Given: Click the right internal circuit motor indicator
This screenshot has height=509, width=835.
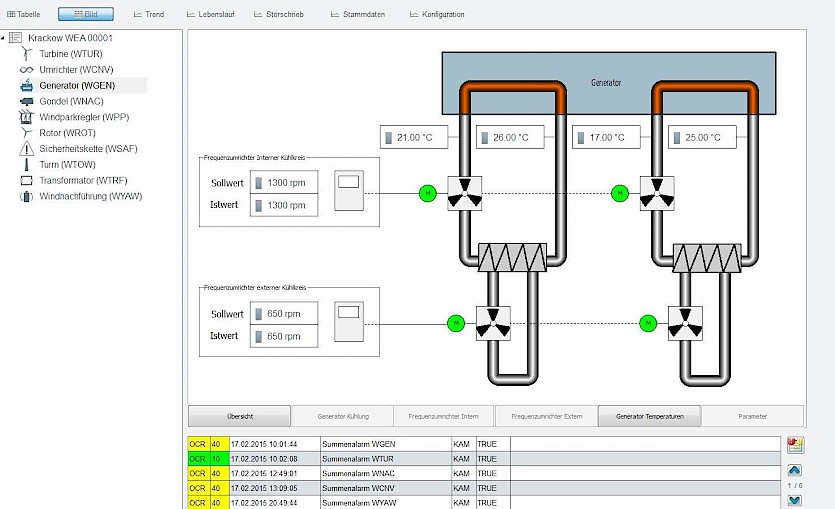Looking at the screenshot, I should 619,193.
